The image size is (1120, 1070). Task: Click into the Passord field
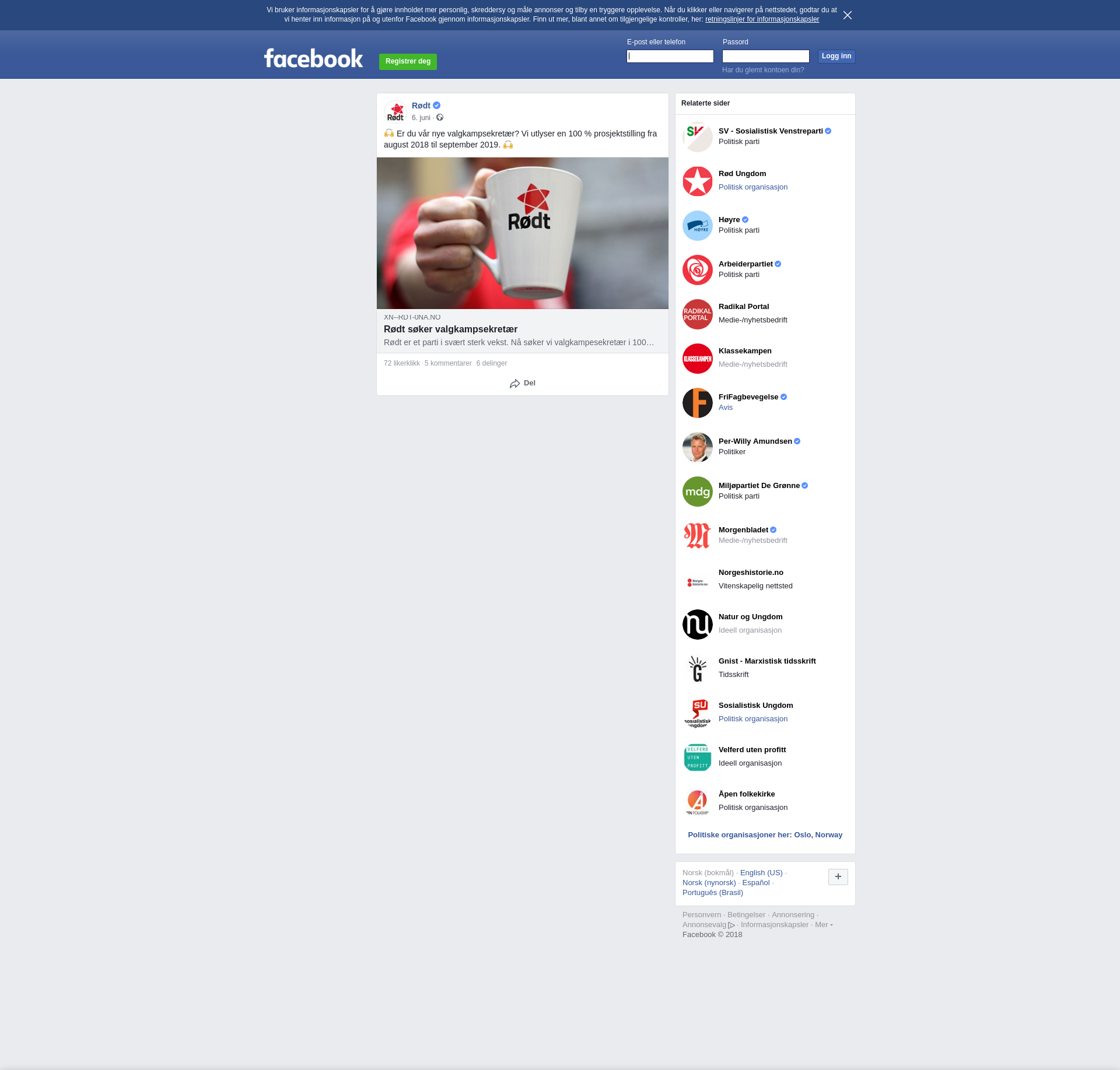[765, 57]
